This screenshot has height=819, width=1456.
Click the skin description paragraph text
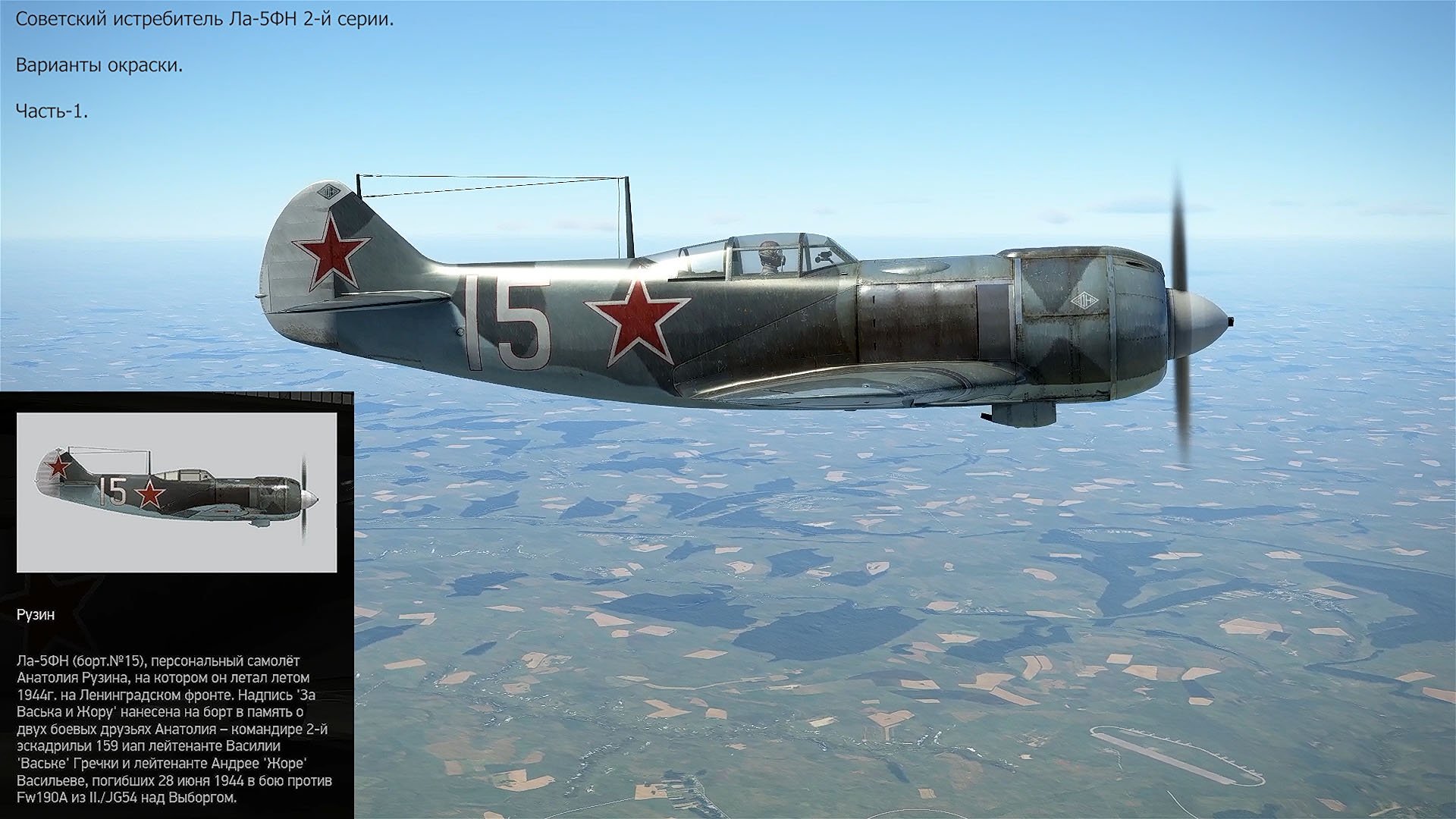(173, 729)
